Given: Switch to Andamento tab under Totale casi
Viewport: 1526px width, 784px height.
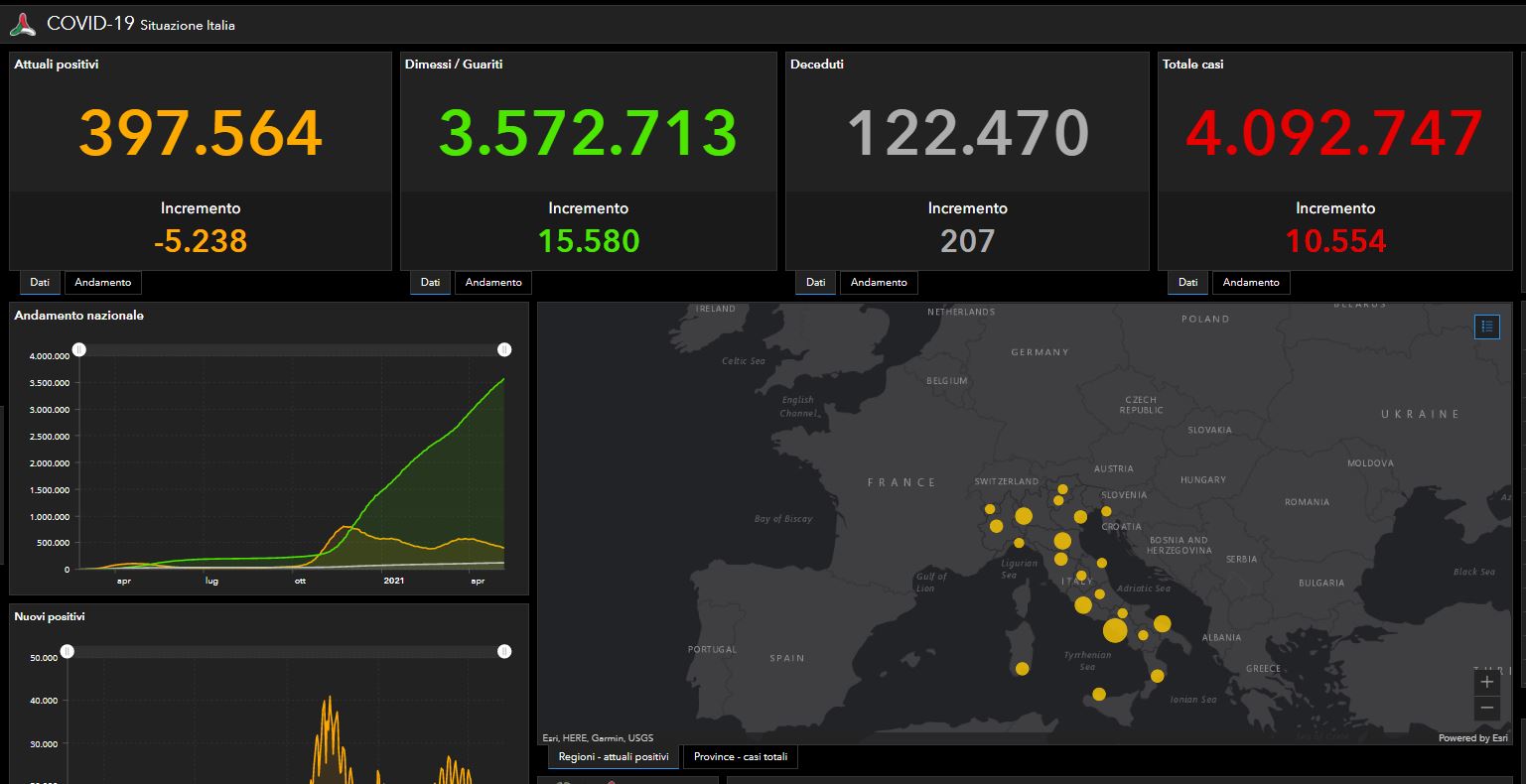Looking at the screenshot, I should [1251, 282].
